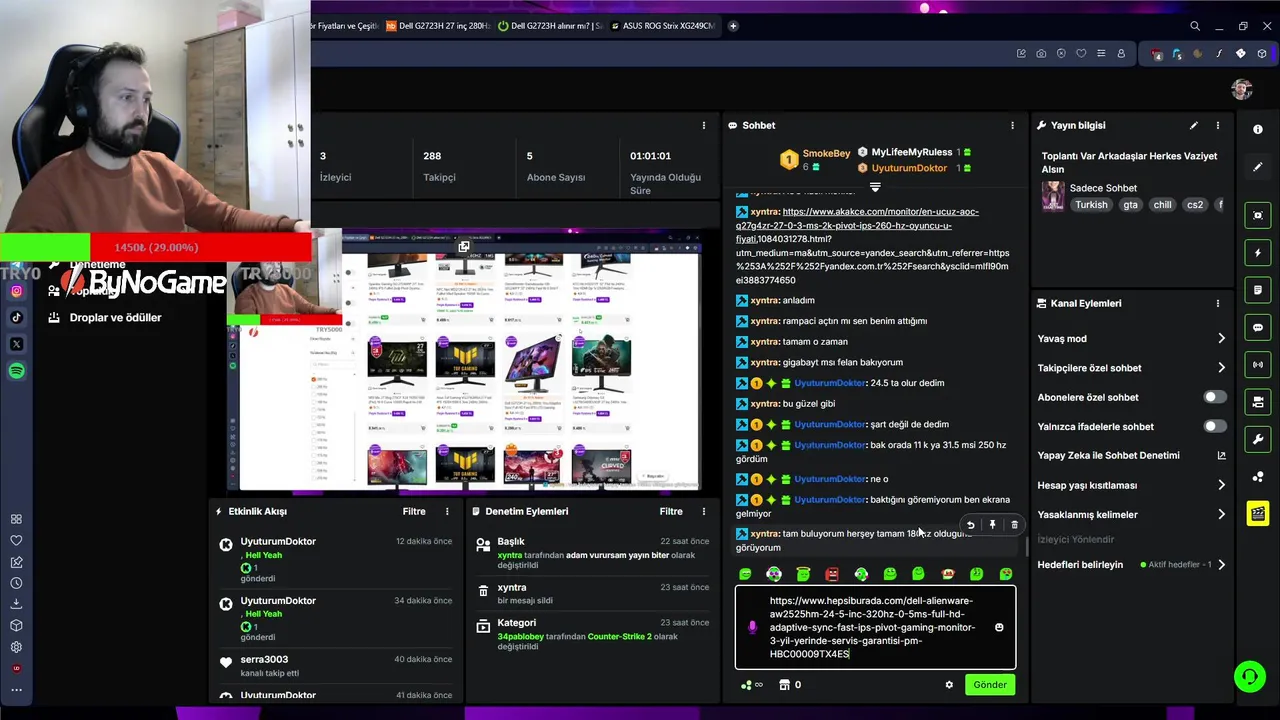
Task: Switch to Dell G2723H alınır mı tab
Action: point(550,26)
